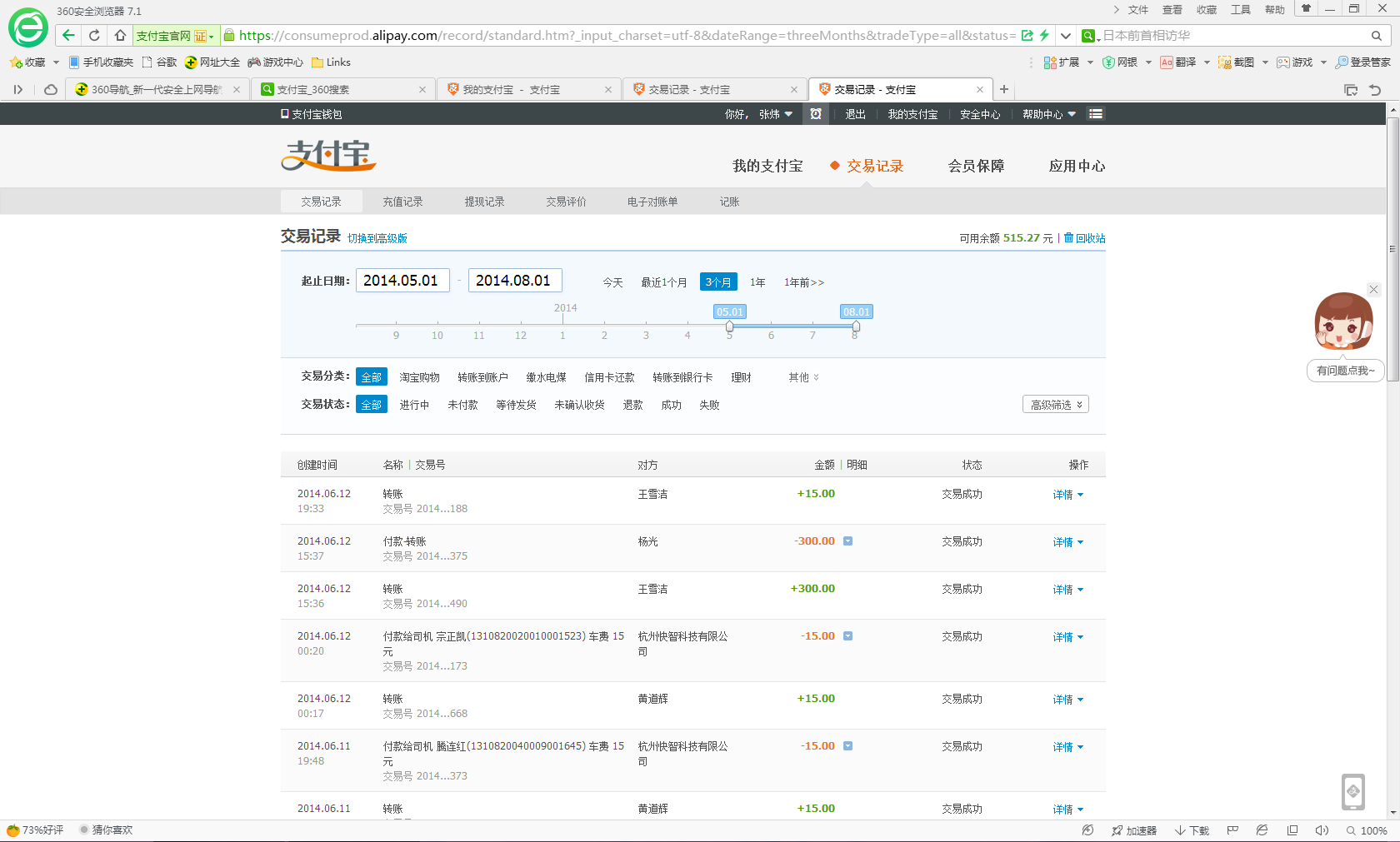The image size is (1400, 842).
Task: Click the 05.01 start date slider handle
Action: click(729, 326)
